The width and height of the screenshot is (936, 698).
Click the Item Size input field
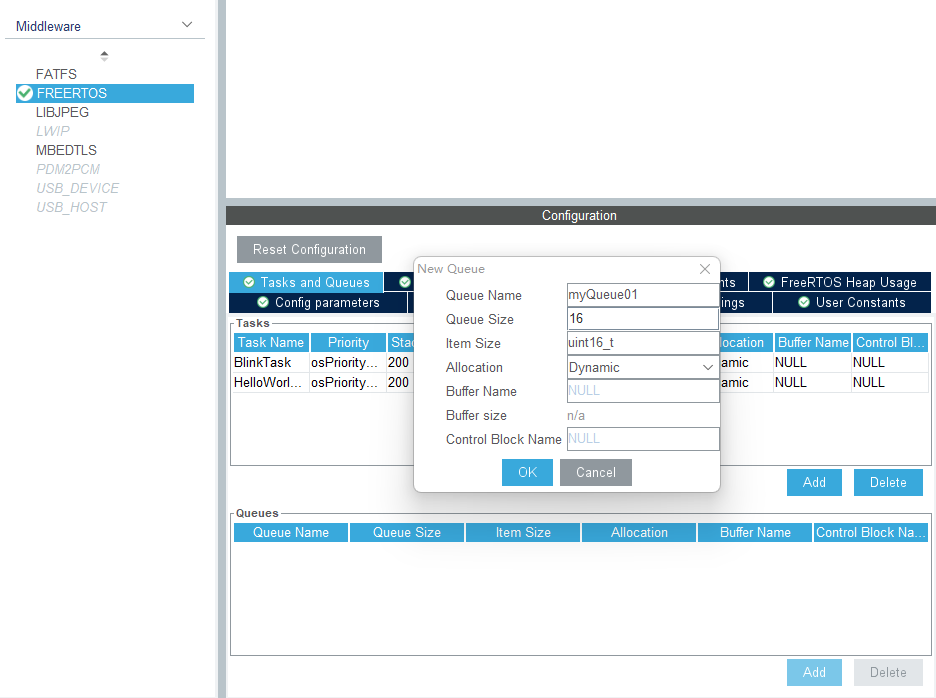click(641, 343)
